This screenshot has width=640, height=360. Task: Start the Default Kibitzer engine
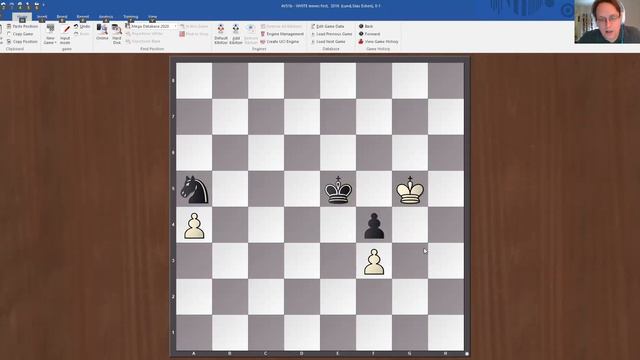coord(221,34)
